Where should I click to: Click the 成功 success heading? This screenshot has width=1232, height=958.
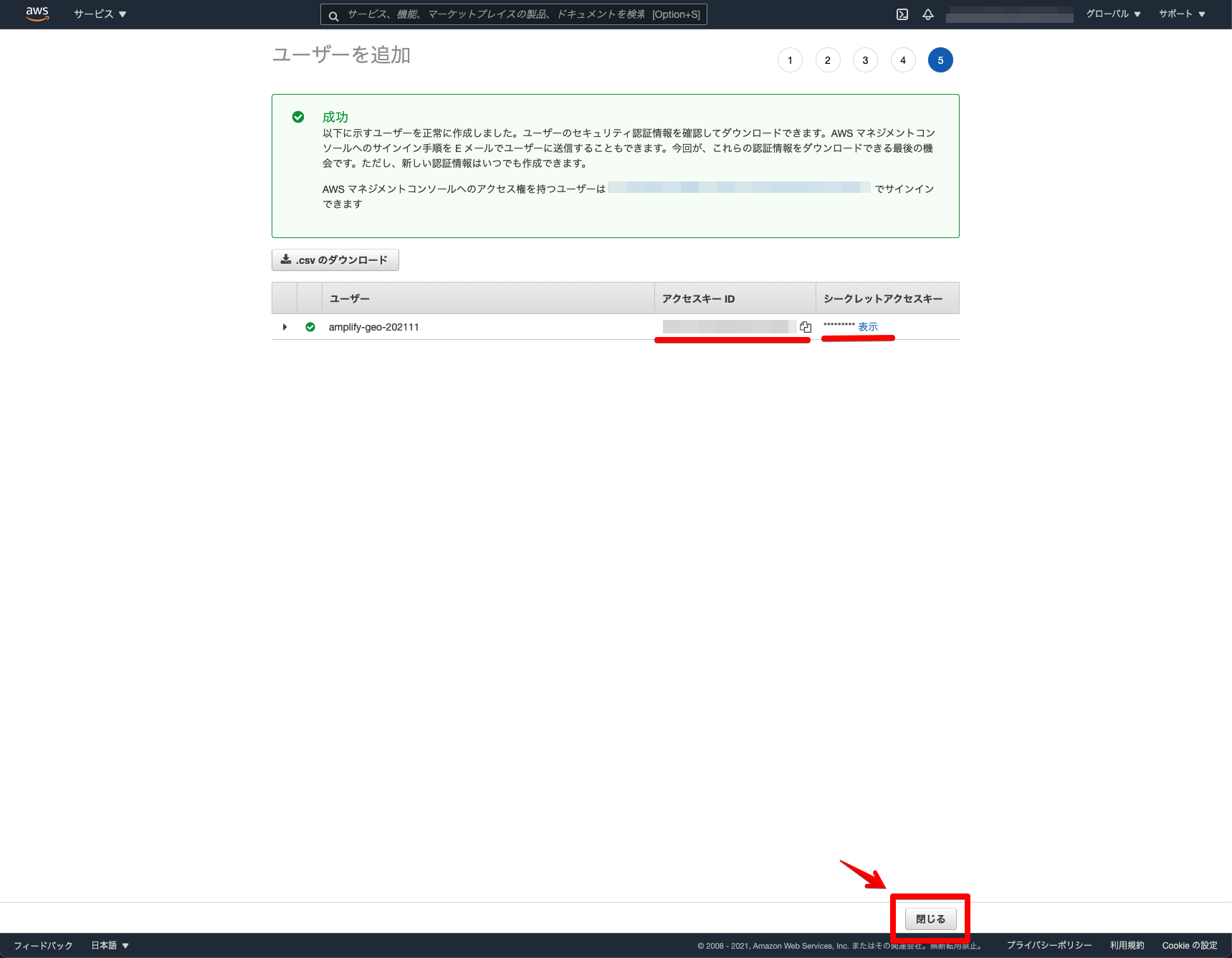point(335,117)
